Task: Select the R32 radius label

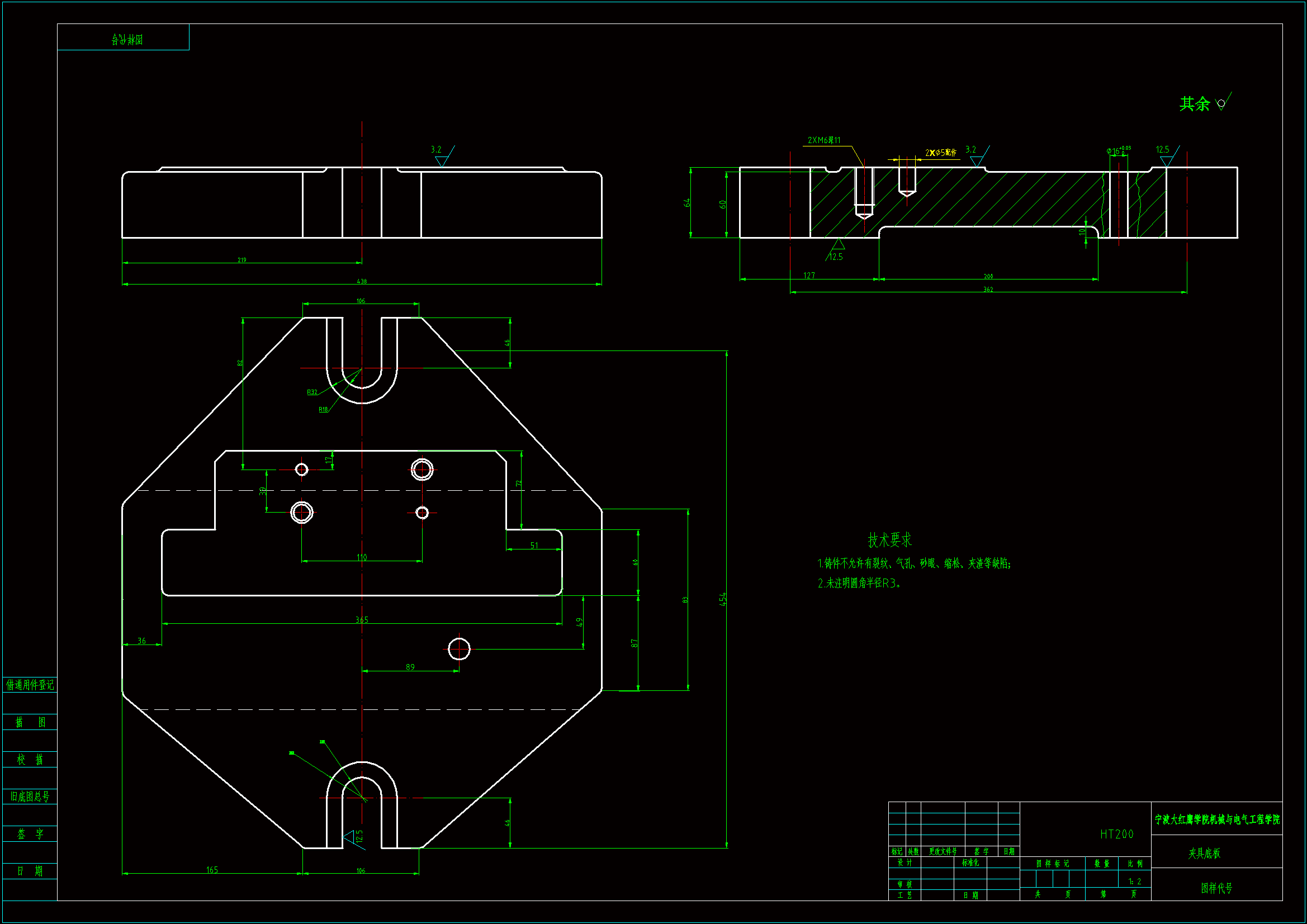Action: 312,392
